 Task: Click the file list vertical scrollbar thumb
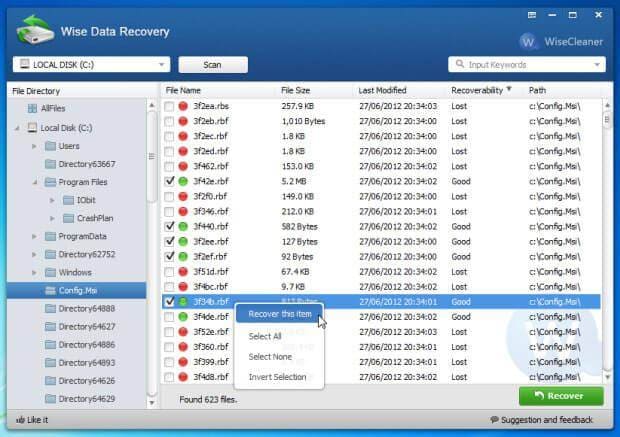607,119
